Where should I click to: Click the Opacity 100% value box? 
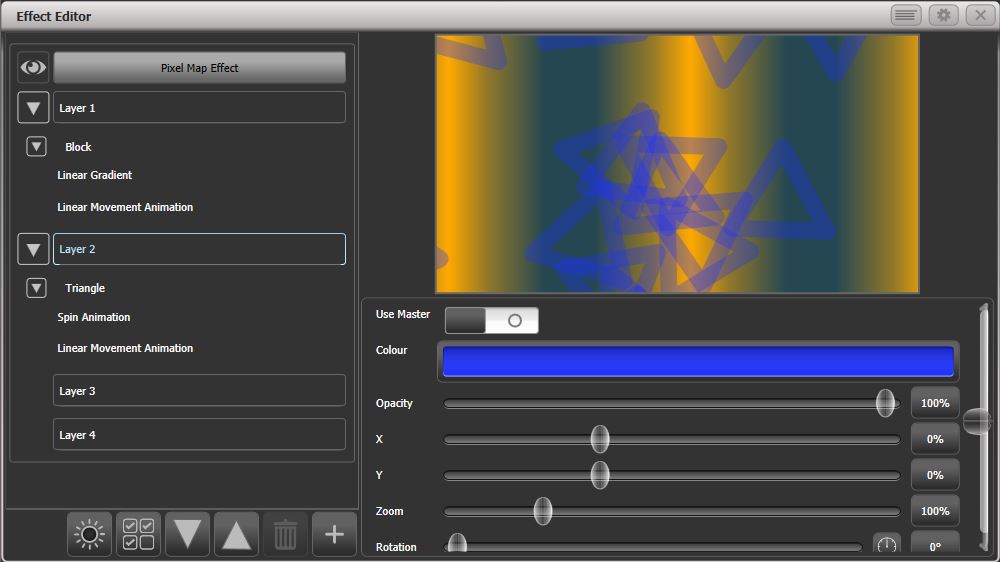935,403
